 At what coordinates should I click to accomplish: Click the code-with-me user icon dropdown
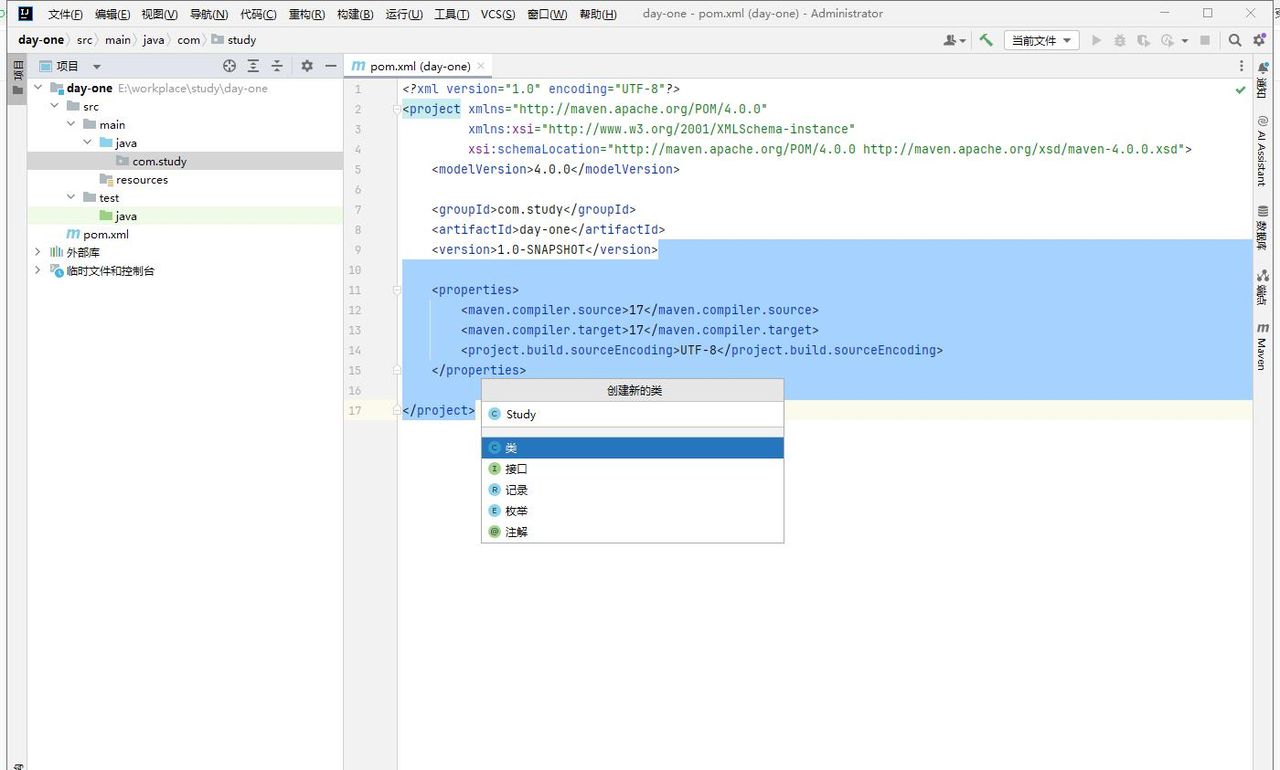(954, 40)
